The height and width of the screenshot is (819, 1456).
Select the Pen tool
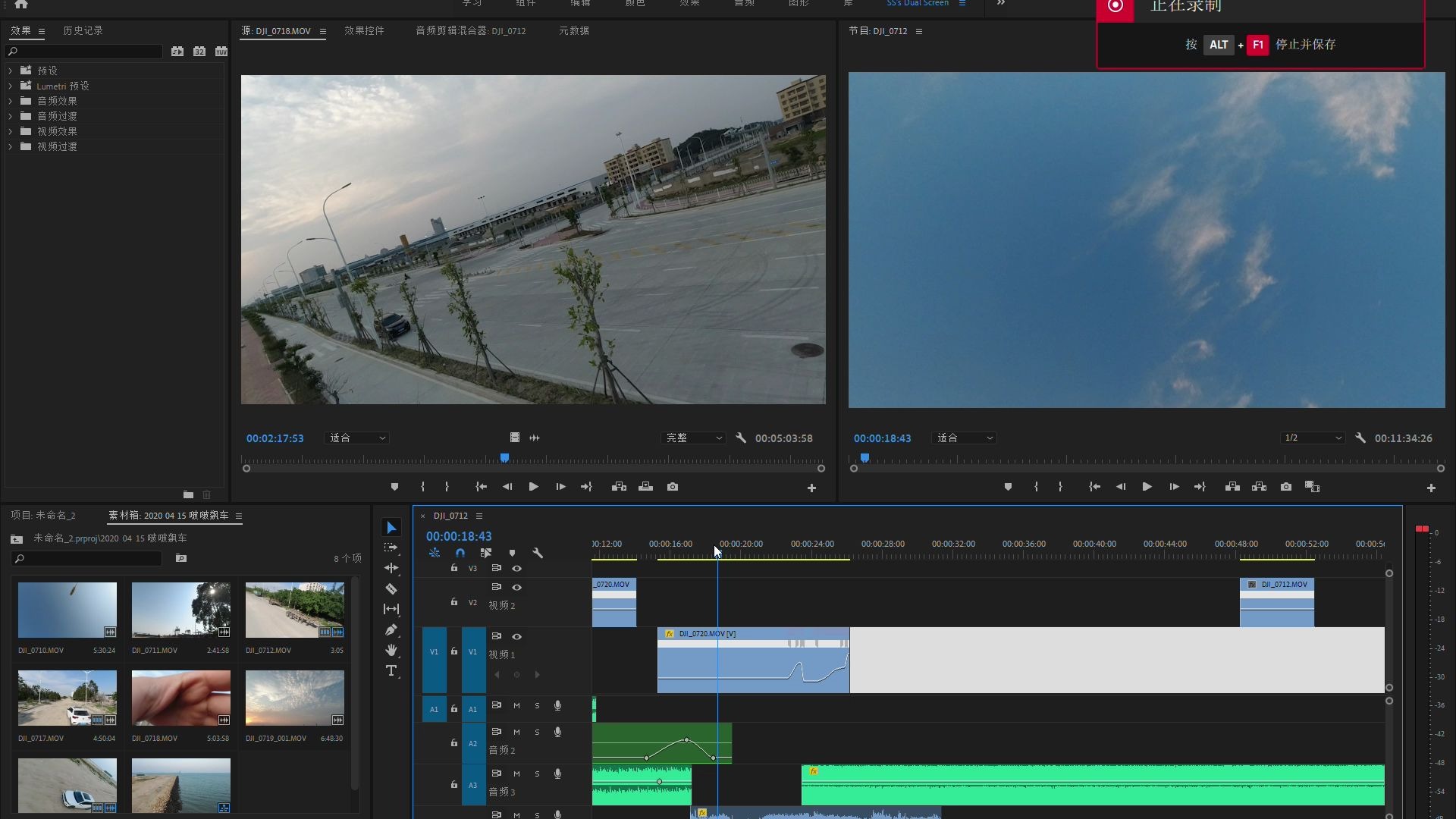coord(391,629)
